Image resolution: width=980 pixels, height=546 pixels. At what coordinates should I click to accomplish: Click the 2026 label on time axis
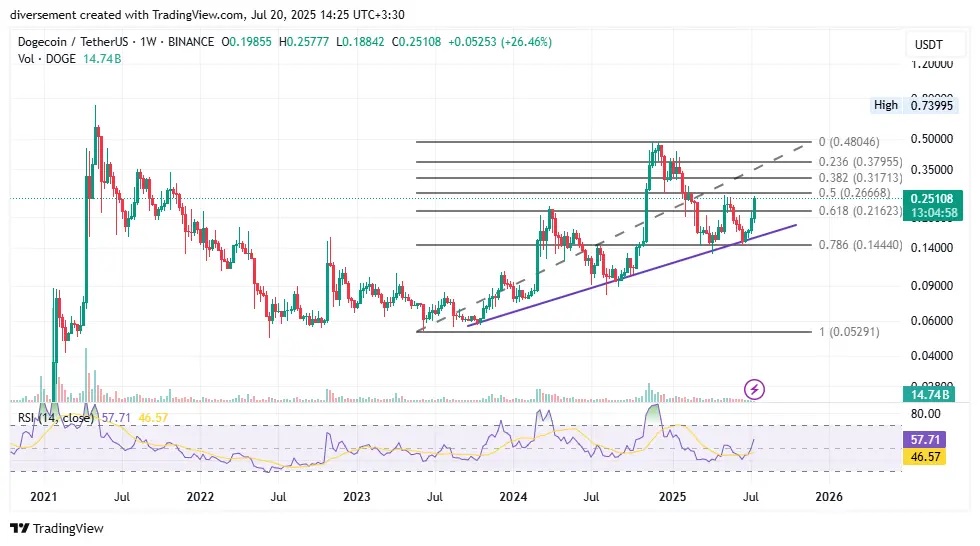coord(829,497)
